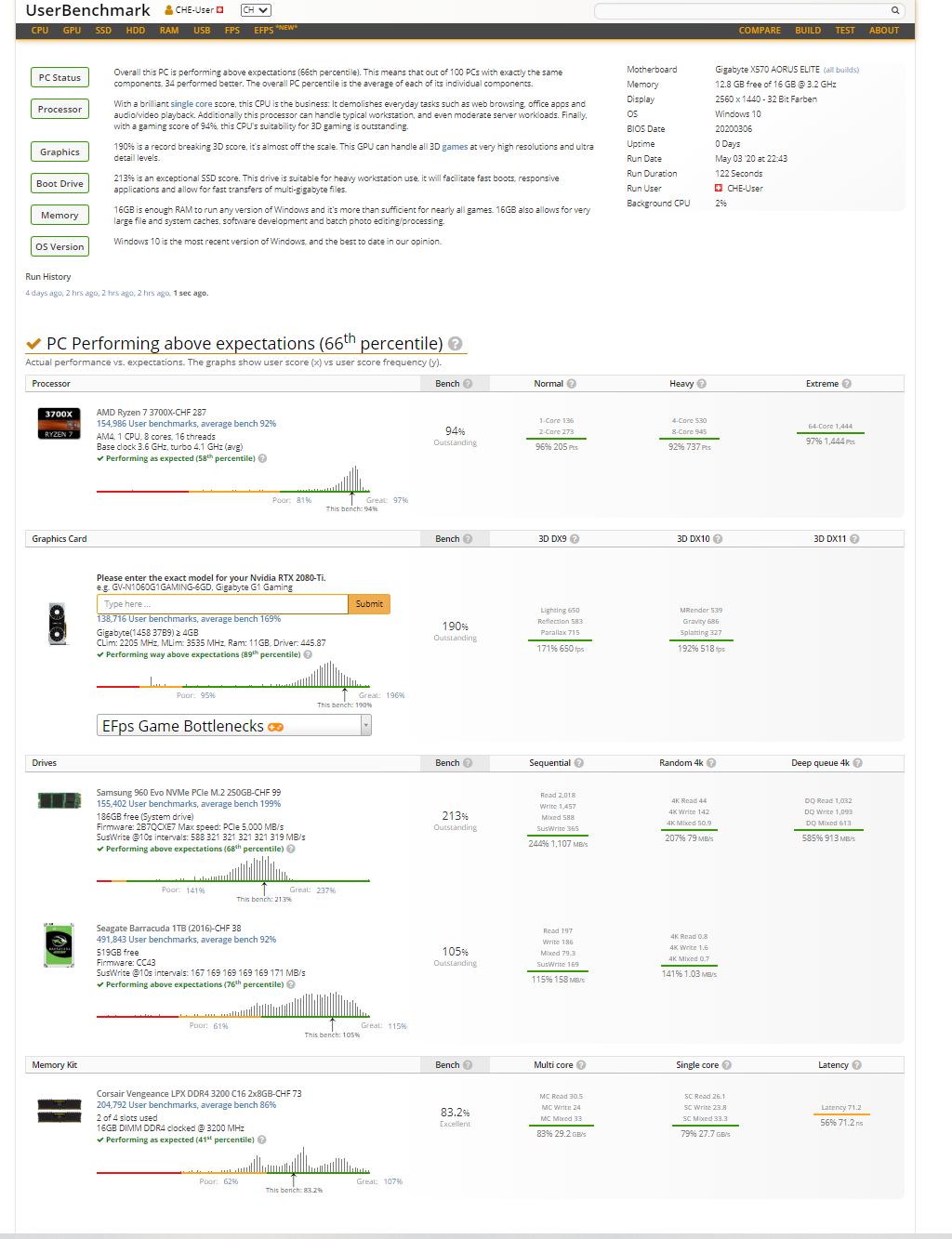952x1239 pixels.
Task: Click the Seagate Barracuda drive image
Action: pyautogui.click(x=59, y=945)
